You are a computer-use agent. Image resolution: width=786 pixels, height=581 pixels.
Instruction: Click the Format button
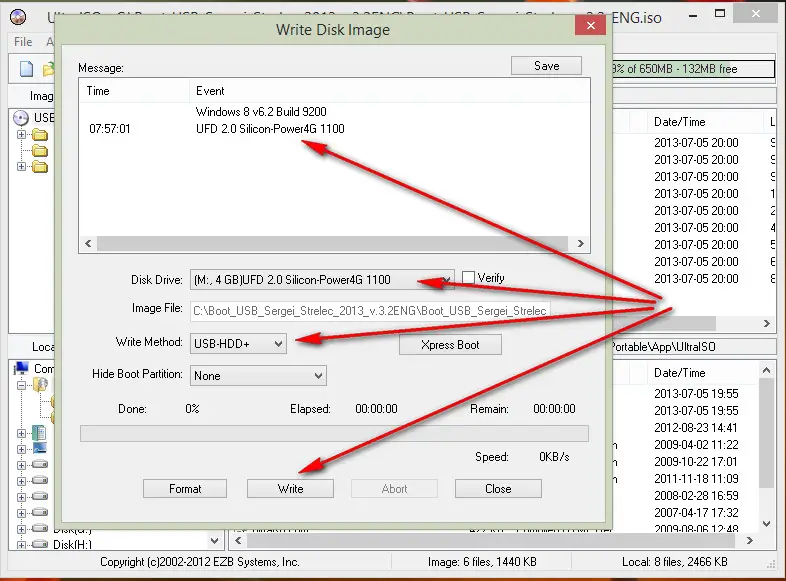pos(185,489)
